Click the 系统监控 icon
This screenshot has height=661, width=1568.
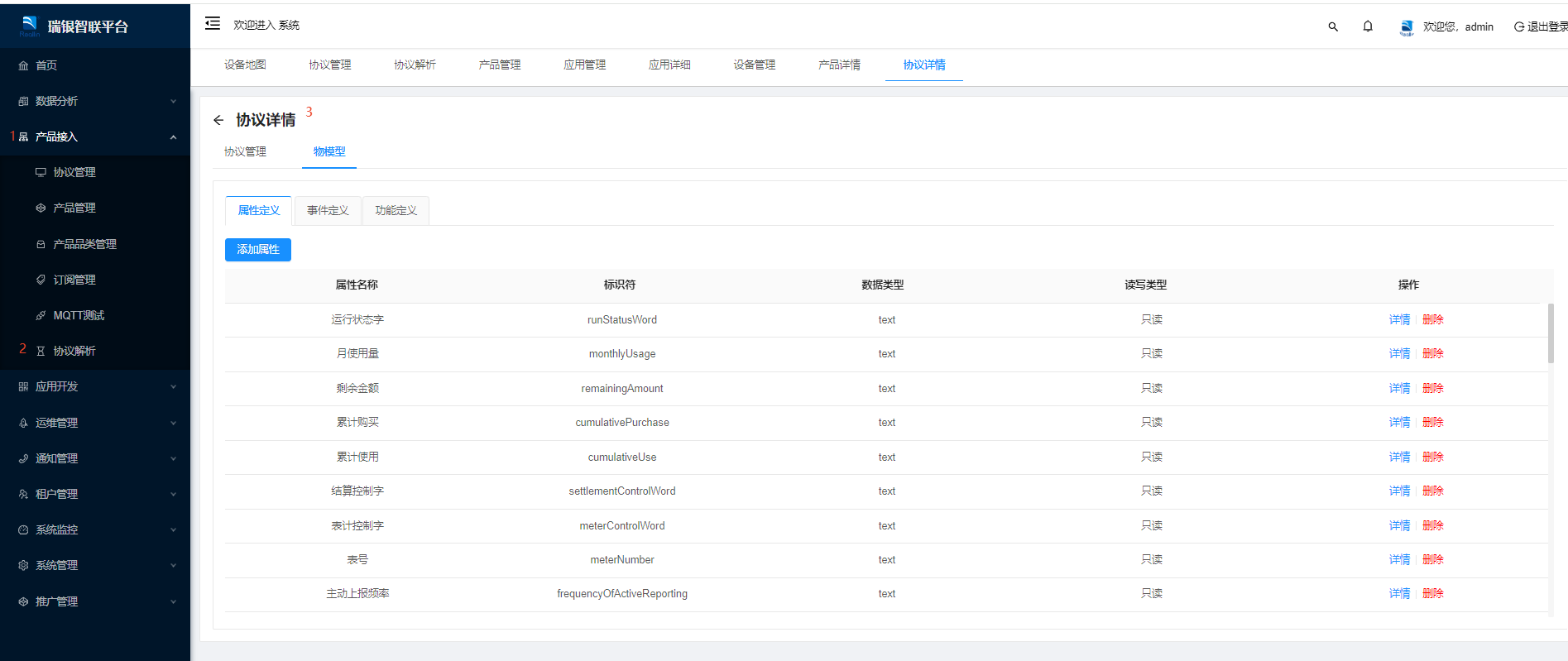coord(23,529)
